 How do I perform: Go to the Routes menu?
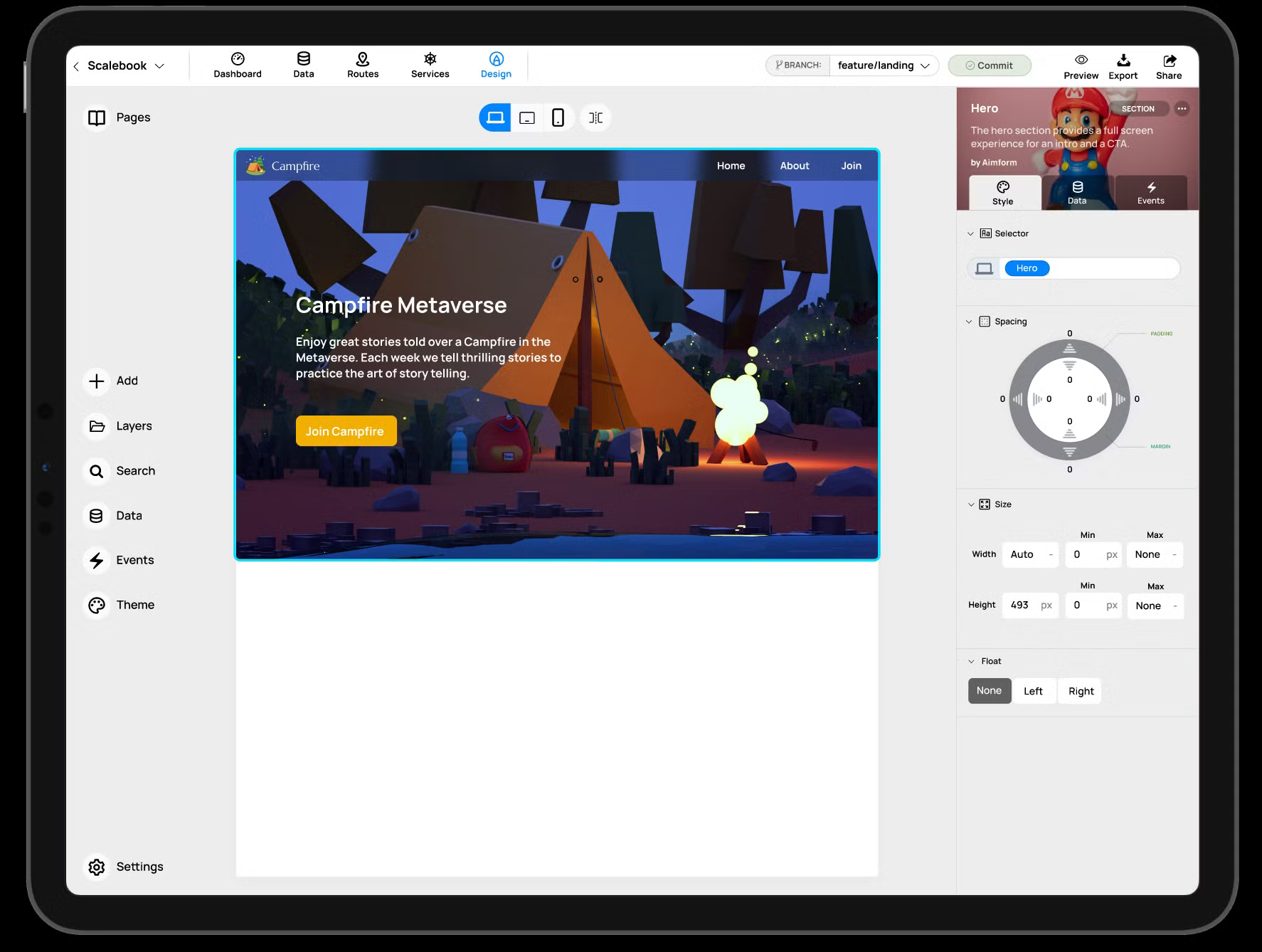click(x=363, y=65)
